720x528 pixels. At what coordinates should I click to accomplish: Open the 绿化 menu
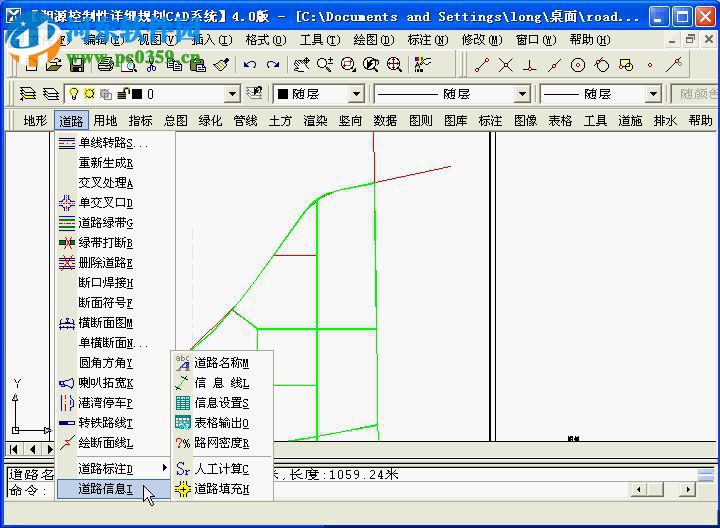210,121
